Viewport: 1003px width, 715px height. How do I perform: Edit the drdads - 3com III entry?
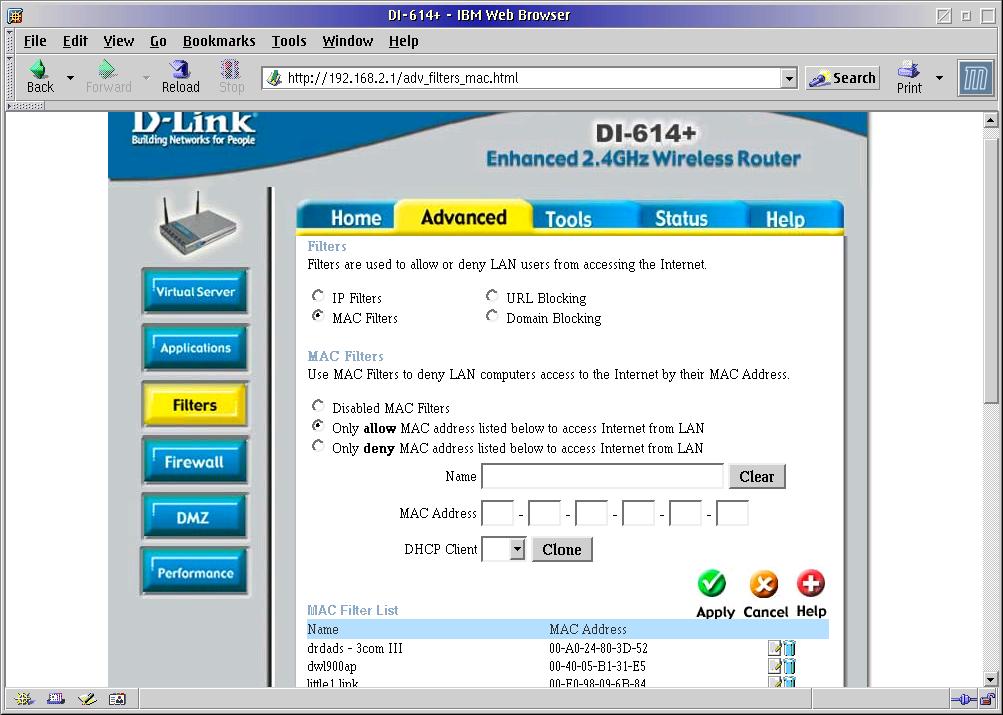click(775, 648)
